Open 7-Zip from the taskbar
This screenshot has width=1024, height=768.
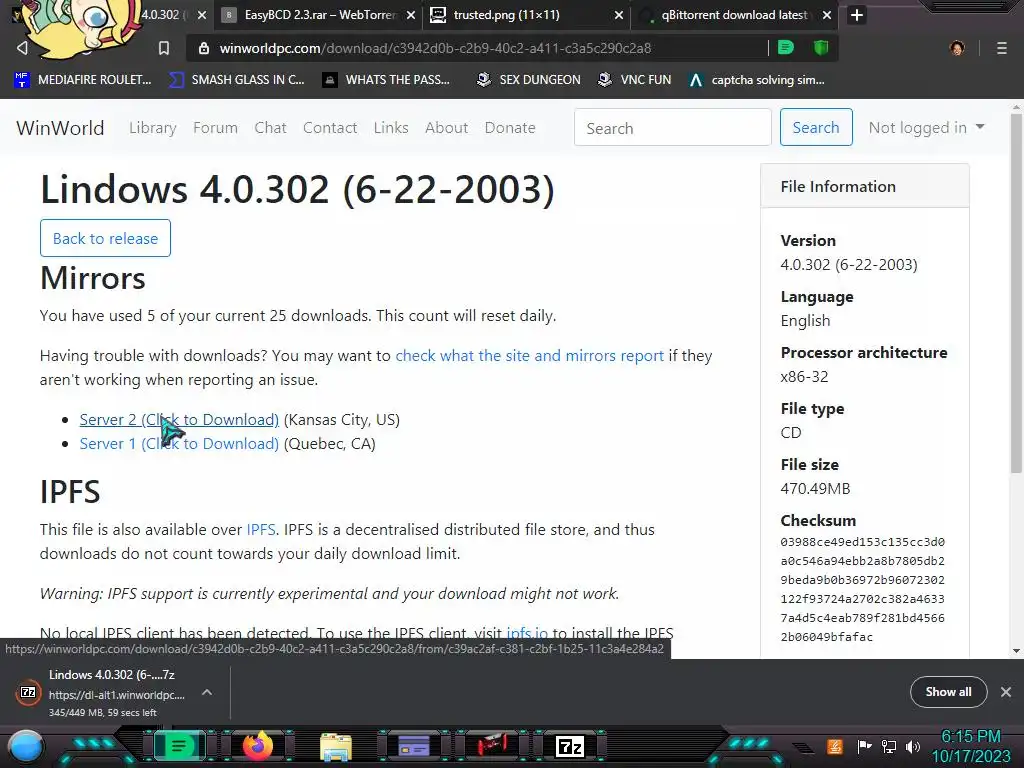coord(569,746)
